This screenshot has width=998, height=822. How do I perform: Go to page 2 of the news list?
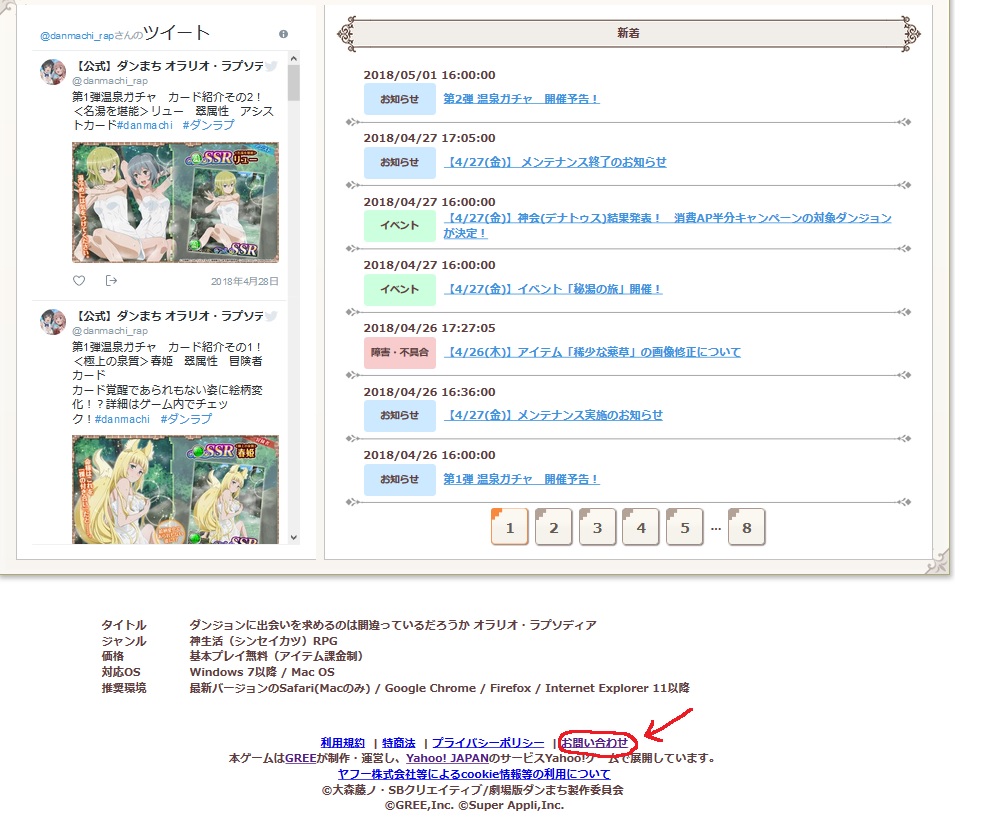point(553,527)
